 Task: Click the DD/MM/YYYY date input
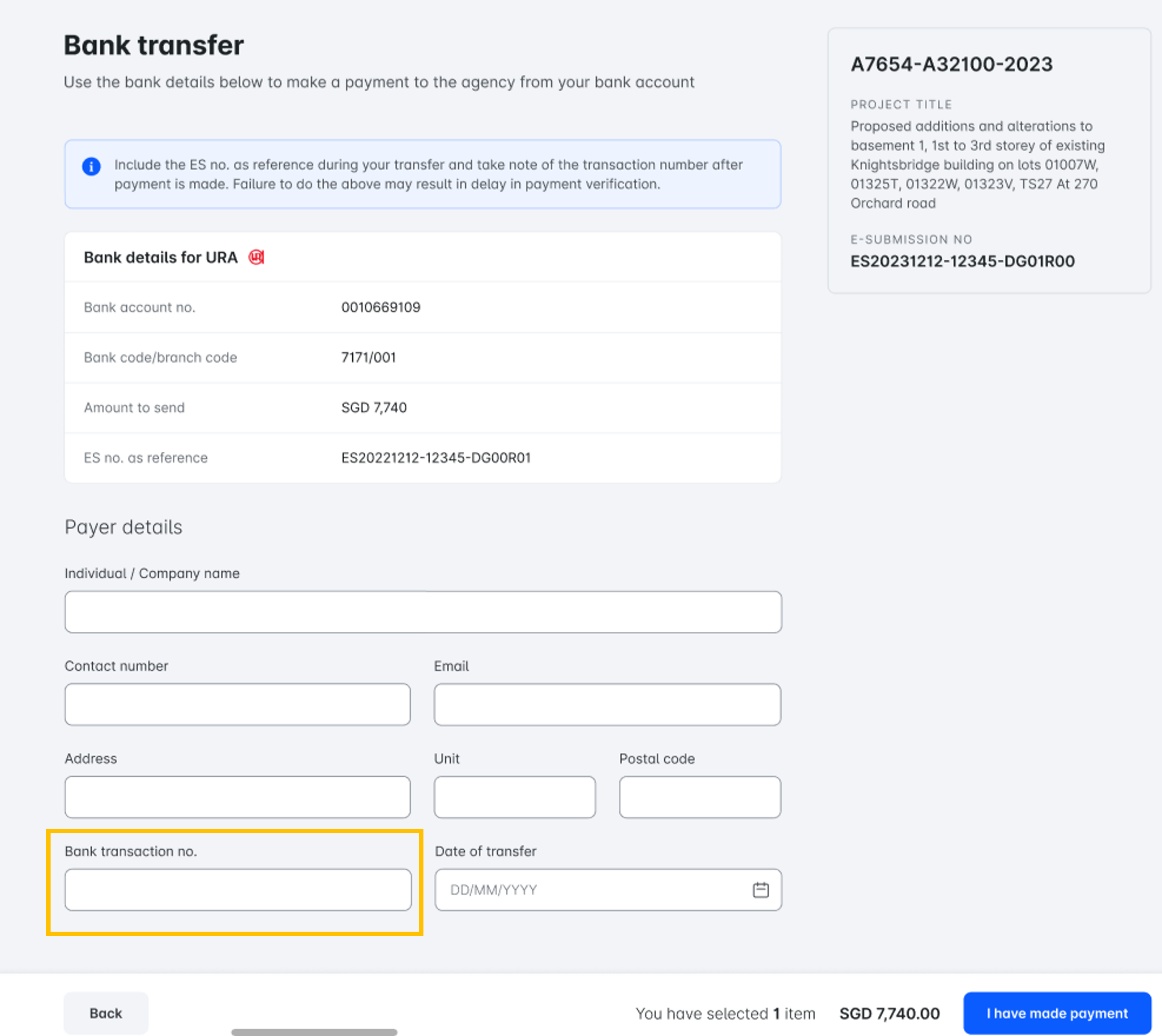(569, 889)
